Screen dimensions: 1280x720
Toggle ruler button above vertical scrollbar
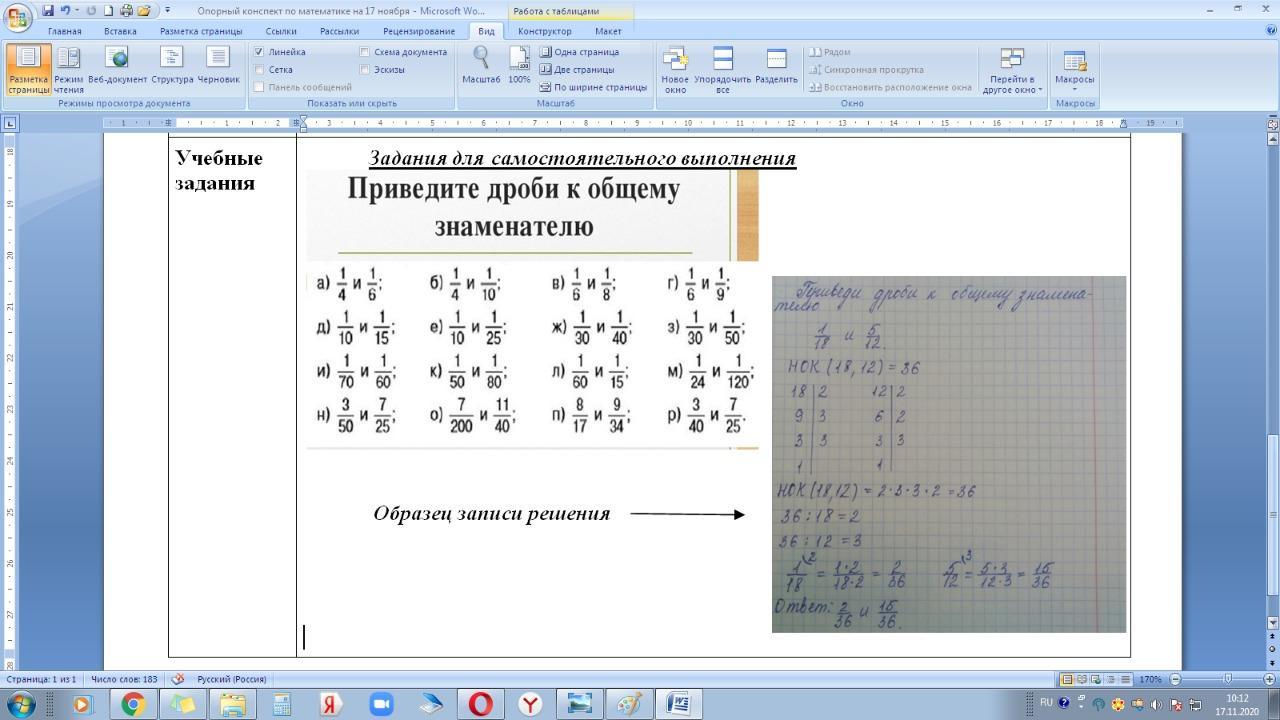(1273, 123)
